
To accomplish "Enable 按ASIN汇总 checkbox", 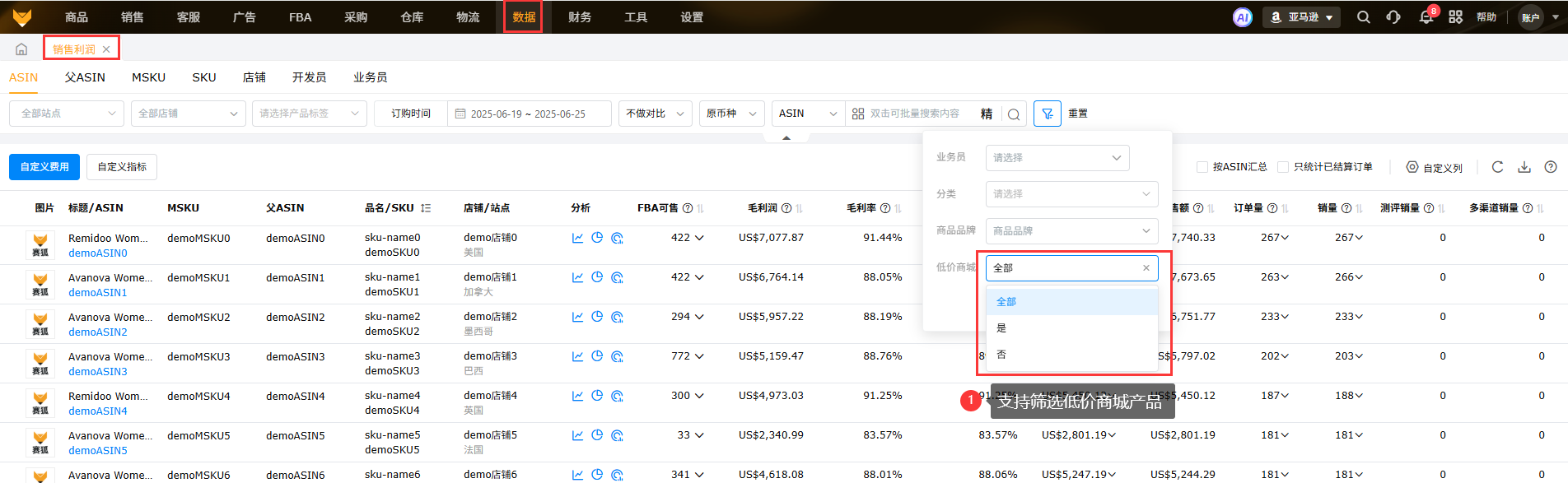I will [x=1202, y=167].
